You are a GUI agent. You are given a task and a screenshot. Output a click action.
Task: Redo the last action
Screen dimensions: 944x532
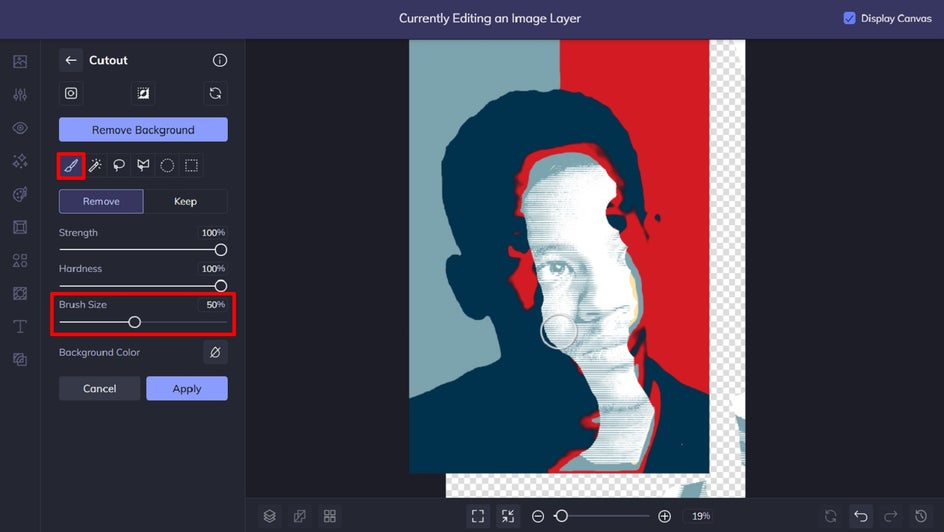tap(891, 516)
